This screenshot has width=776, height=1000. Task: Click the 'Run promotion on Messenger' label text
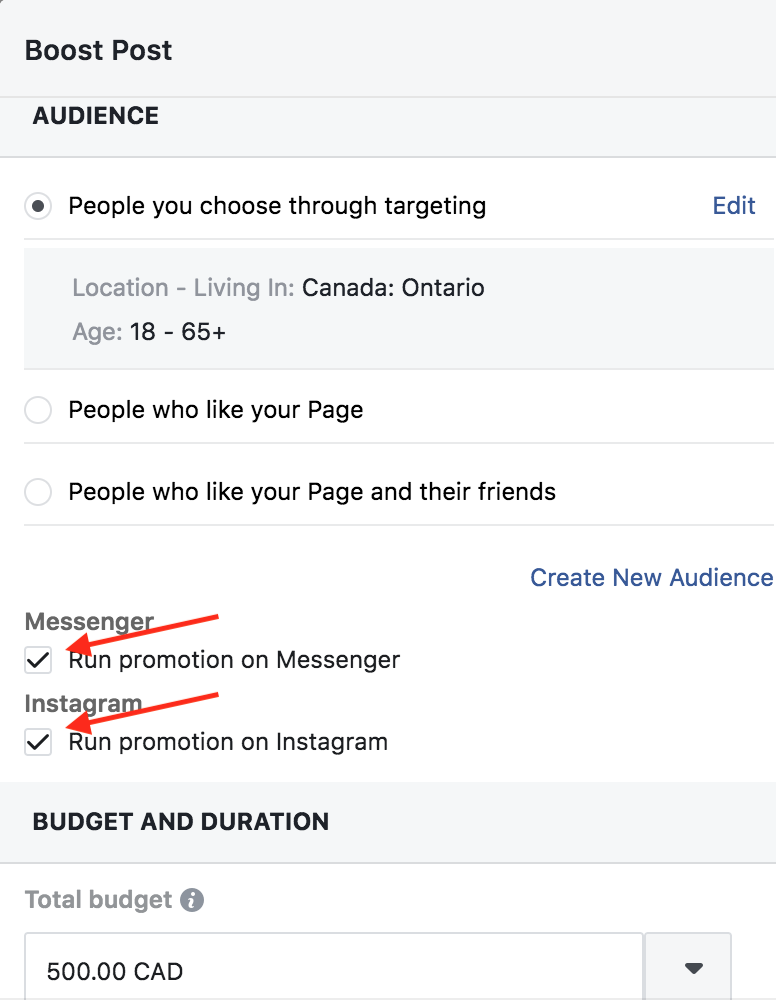[234, 659]
